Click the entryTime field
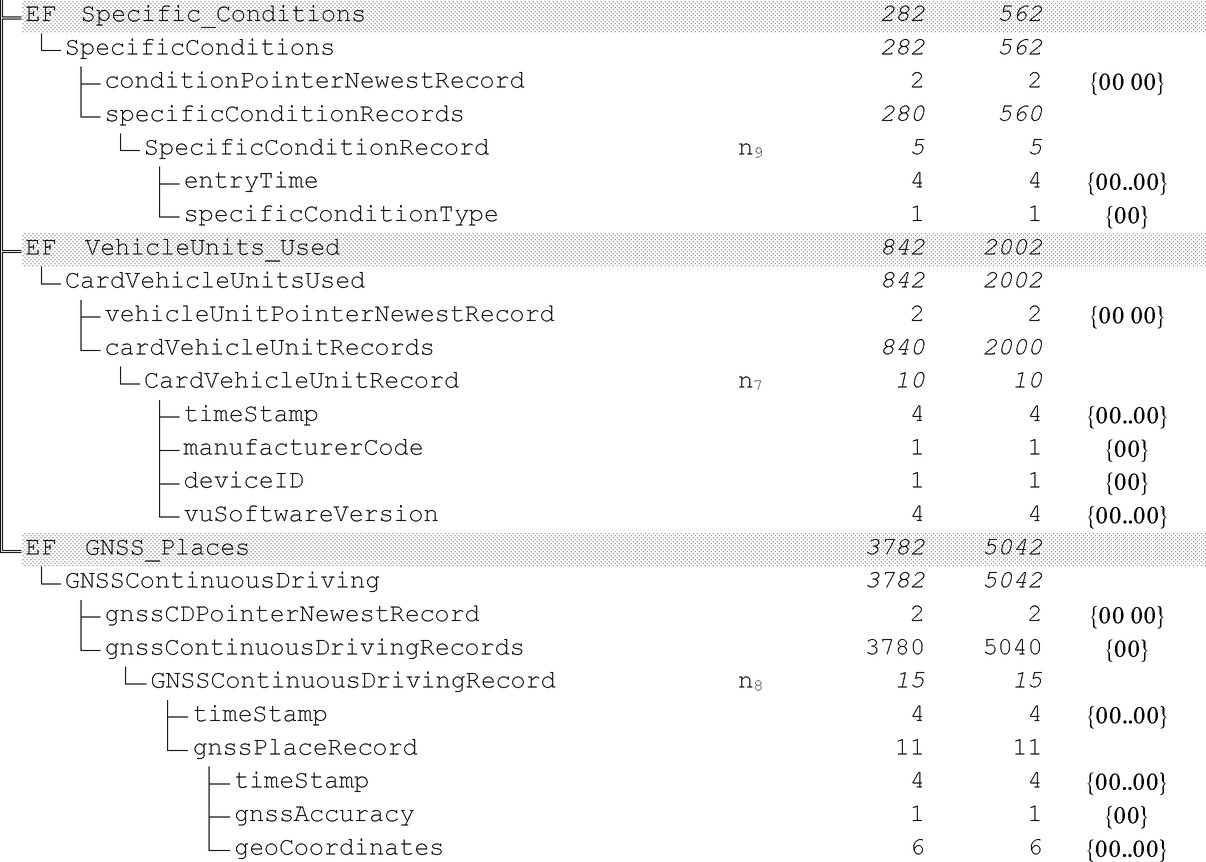Screen dimensions: 1206x862 pos(251,181)
